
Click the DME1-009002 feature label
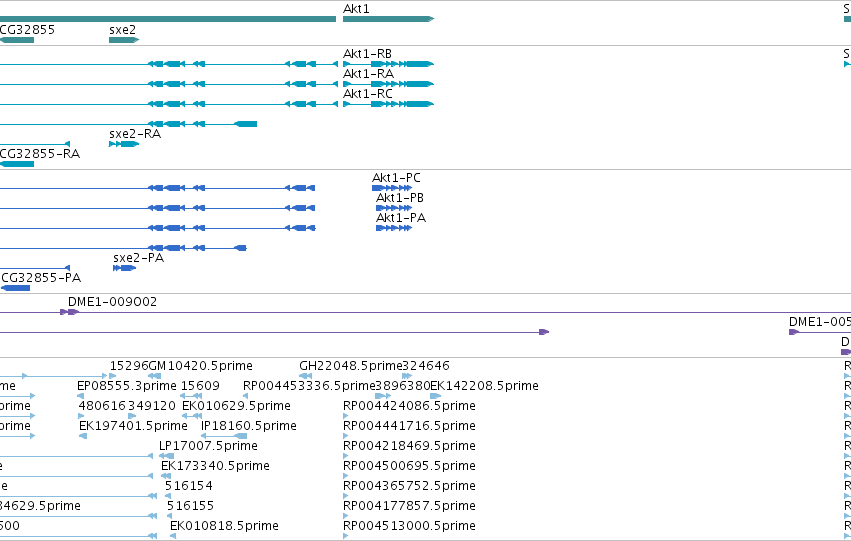pyautogui.click(x=112, y=302)
